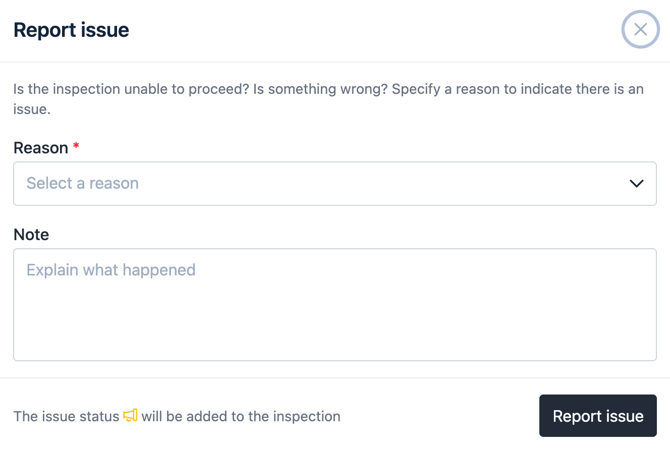Open the "Select a reason" placeholder text
Viewport: 670px width, 450px height.
tap(82, 184)
